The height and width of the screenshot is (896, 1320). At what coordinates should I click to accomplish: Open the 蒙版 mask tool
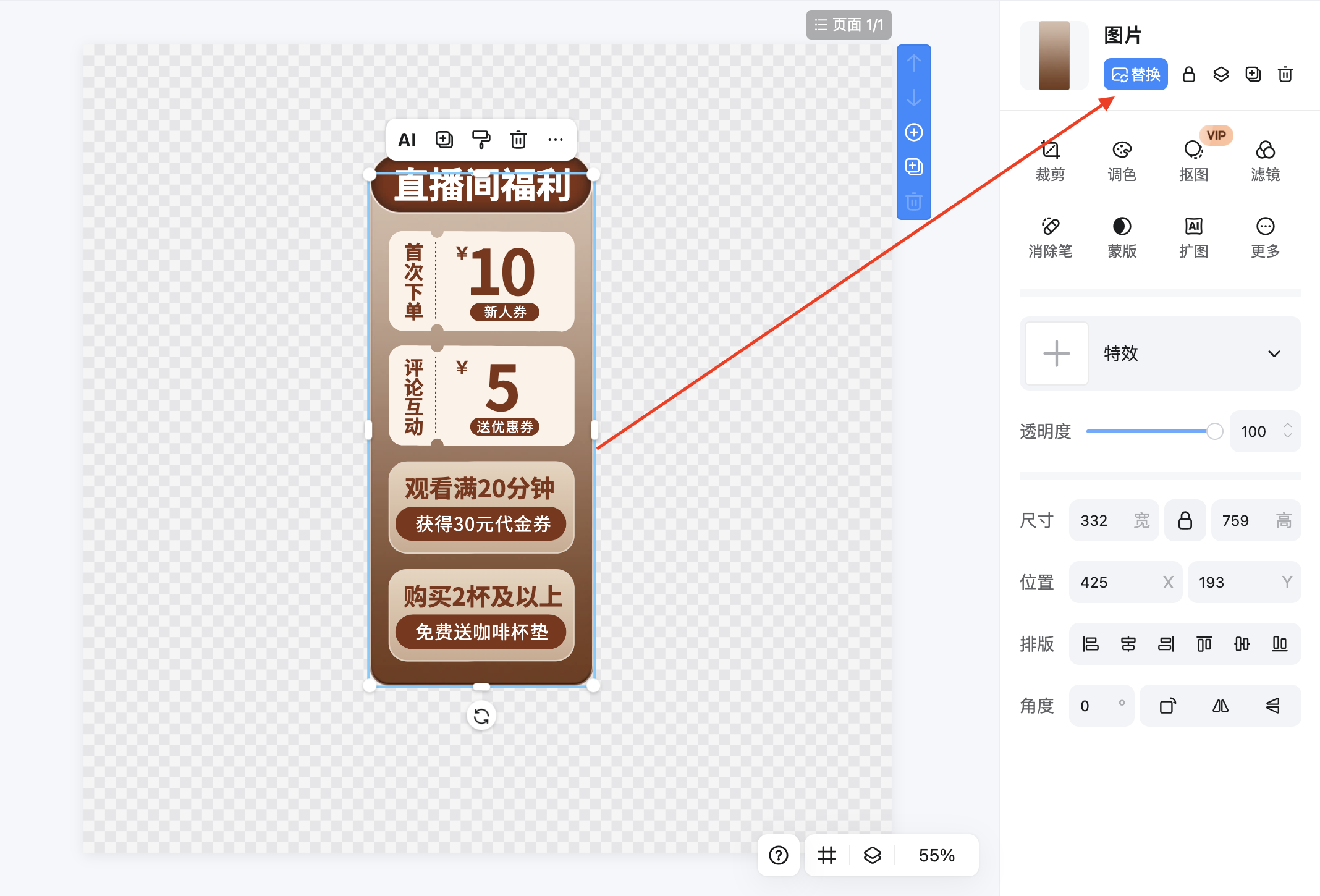click(1122, 236)
